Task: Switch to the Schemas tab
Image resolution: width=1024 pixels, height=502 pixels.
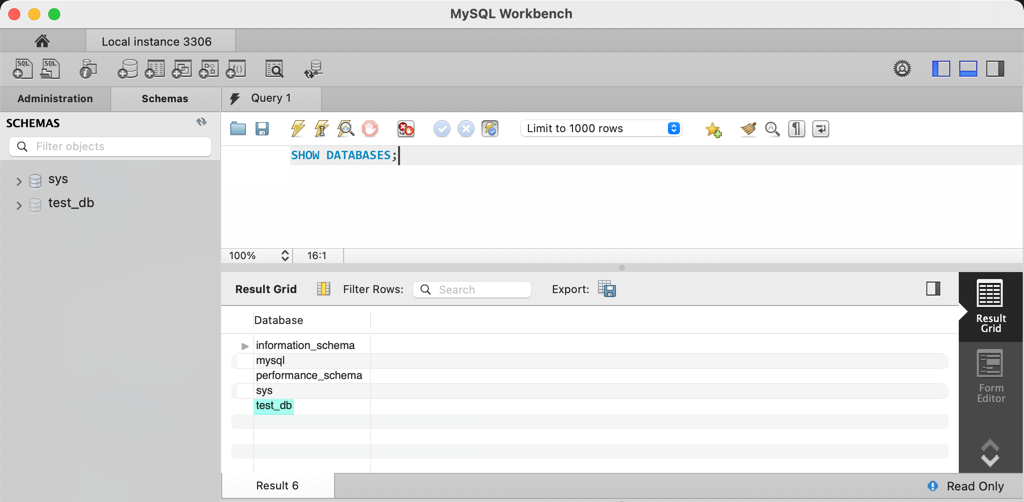Action: [x=165, y=99]
